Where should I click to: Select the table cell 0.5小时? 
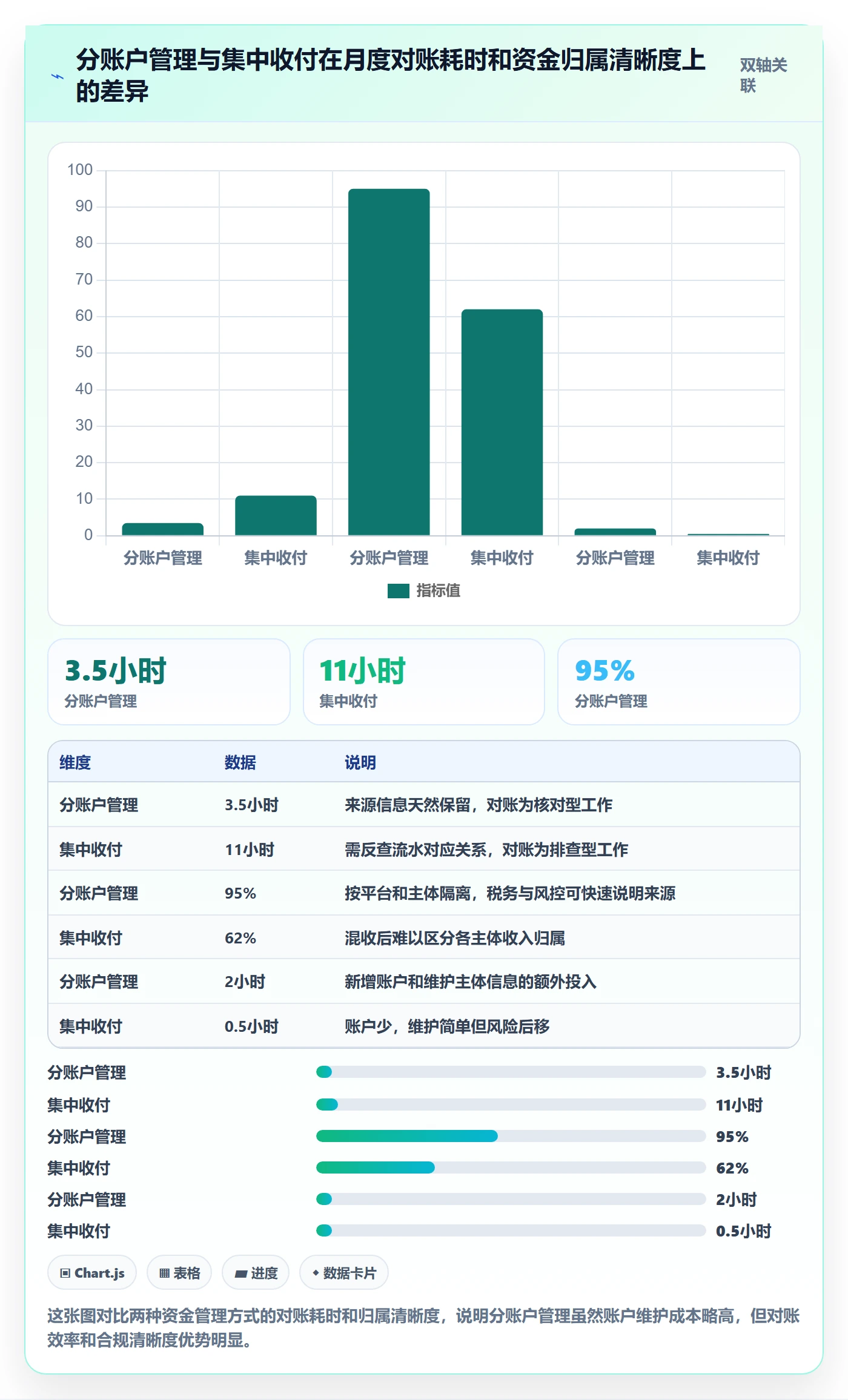(x=251, y=1026)
